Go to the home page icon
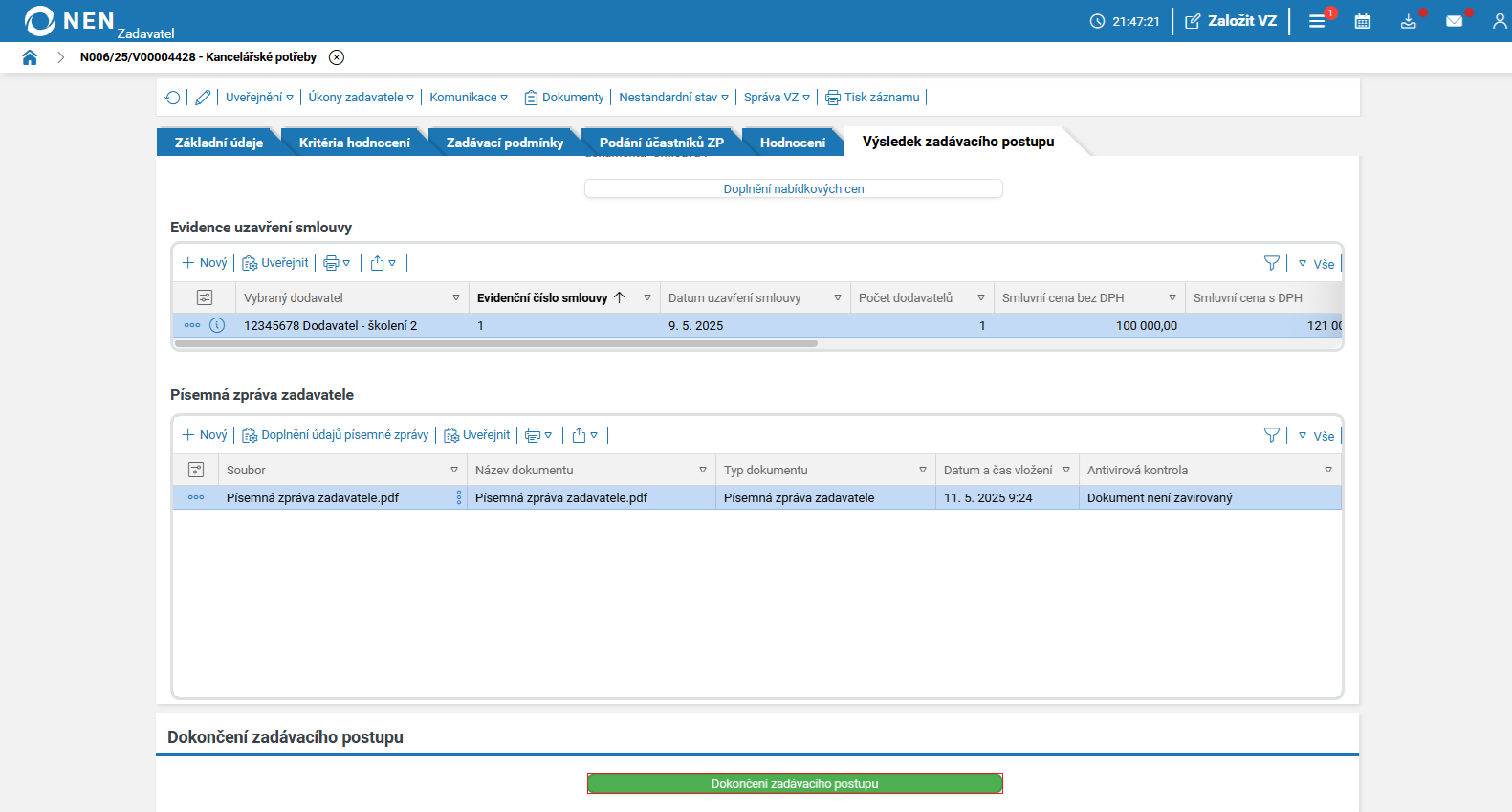Viewport: 1512px width, 812px height. [x=30, y=57]
